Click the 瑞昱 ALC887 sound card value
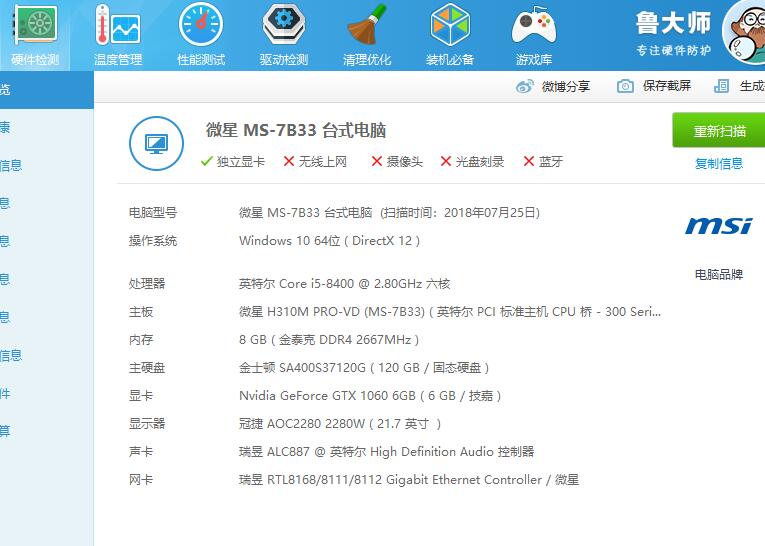Image resolution: width=765 pixels, height=546 pixels. click(x=386, y=451)
